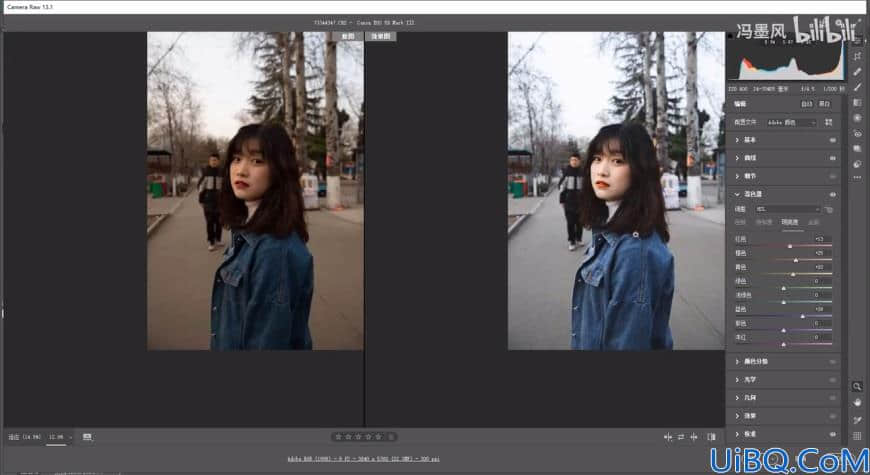870x475 pixels.
Task: Toggle visibility eye of 曲线 panel
Action: tap(832, 158)
